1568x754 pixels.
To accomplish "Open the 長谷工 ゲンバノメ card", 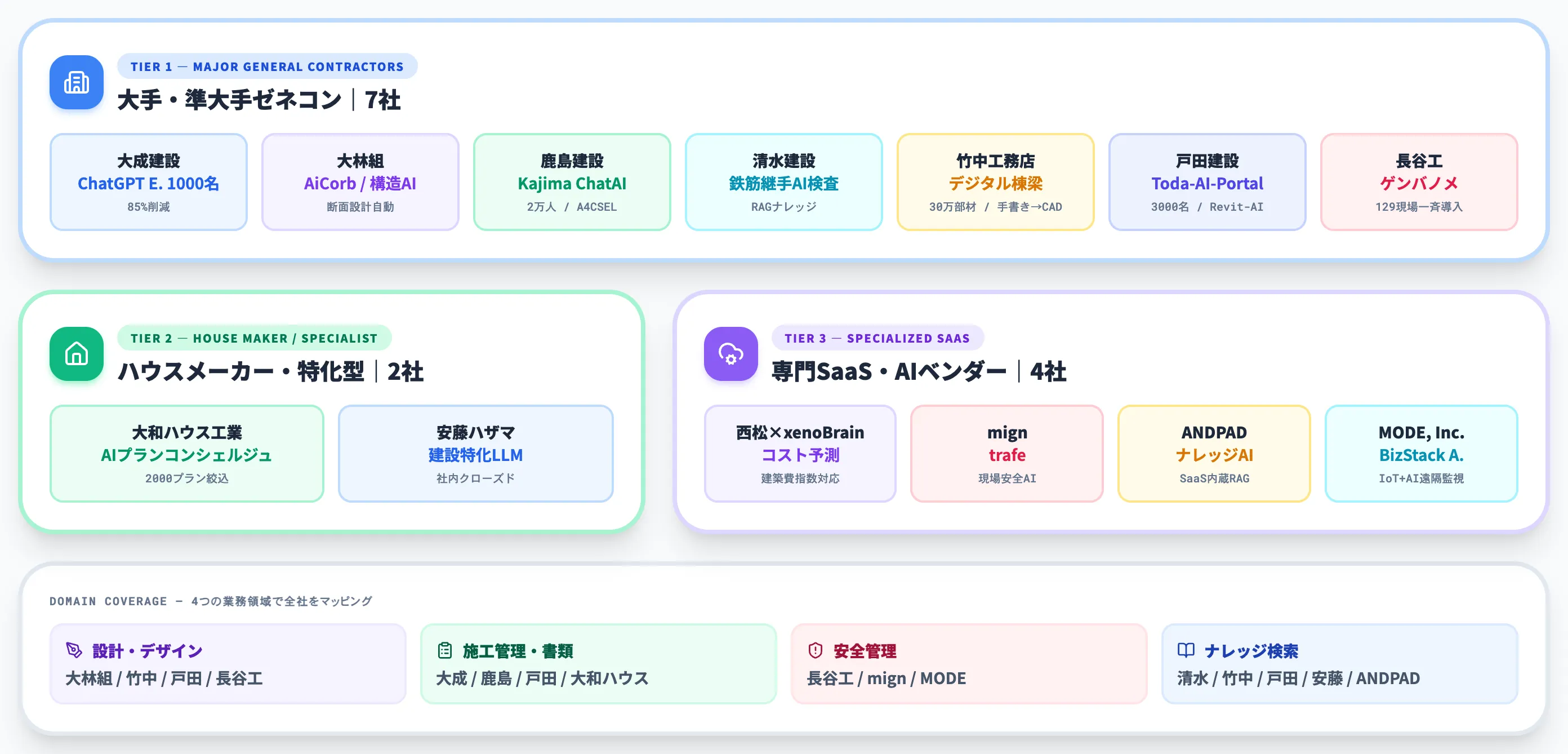I will tap(1419, 182).
